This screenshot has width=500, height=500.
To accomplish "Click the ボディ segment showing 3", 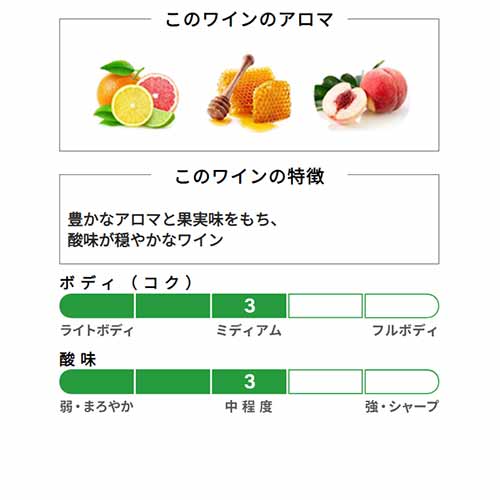I will 249,306.
